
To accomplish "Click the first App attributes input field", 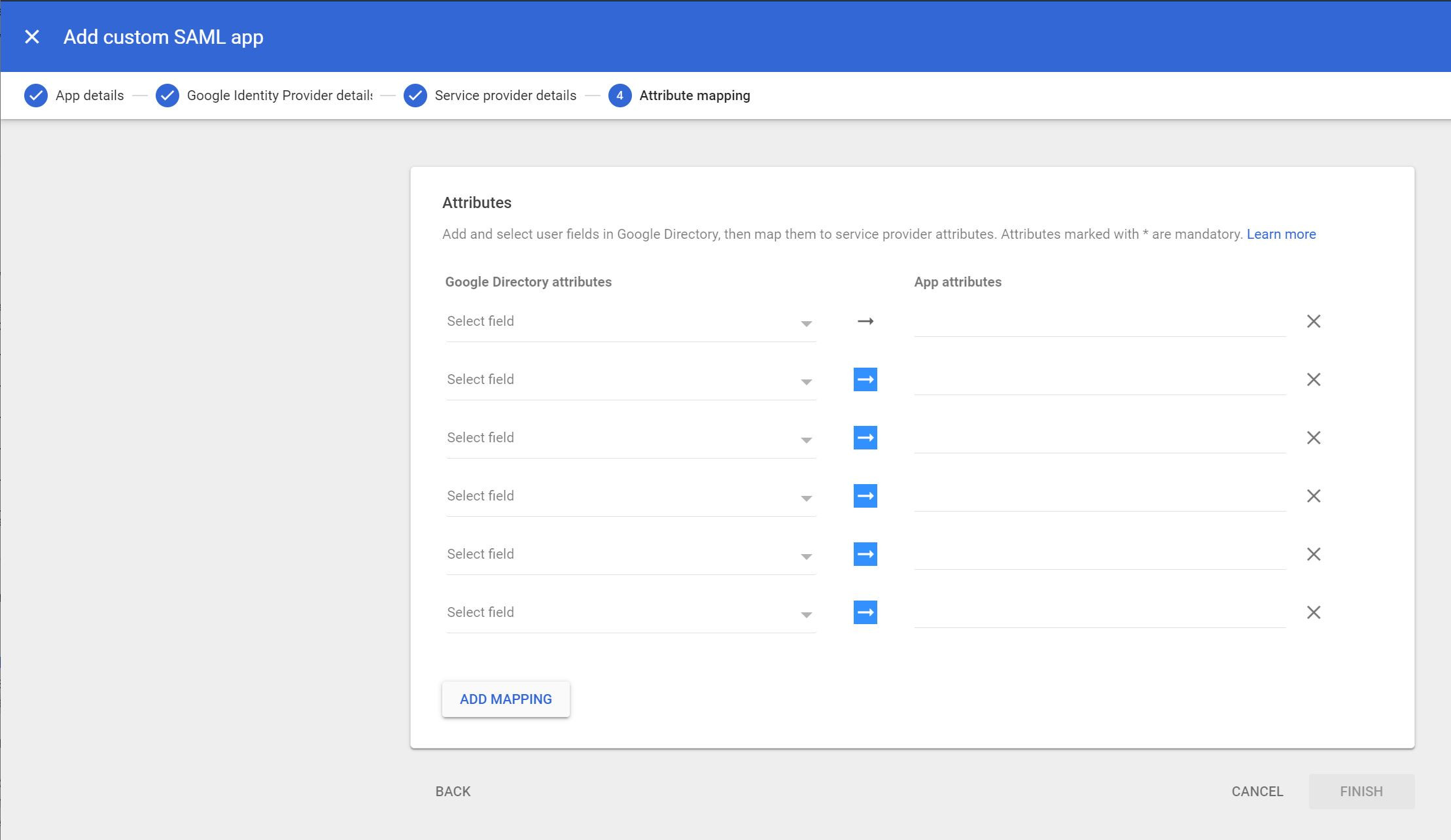I will 1099,322.
